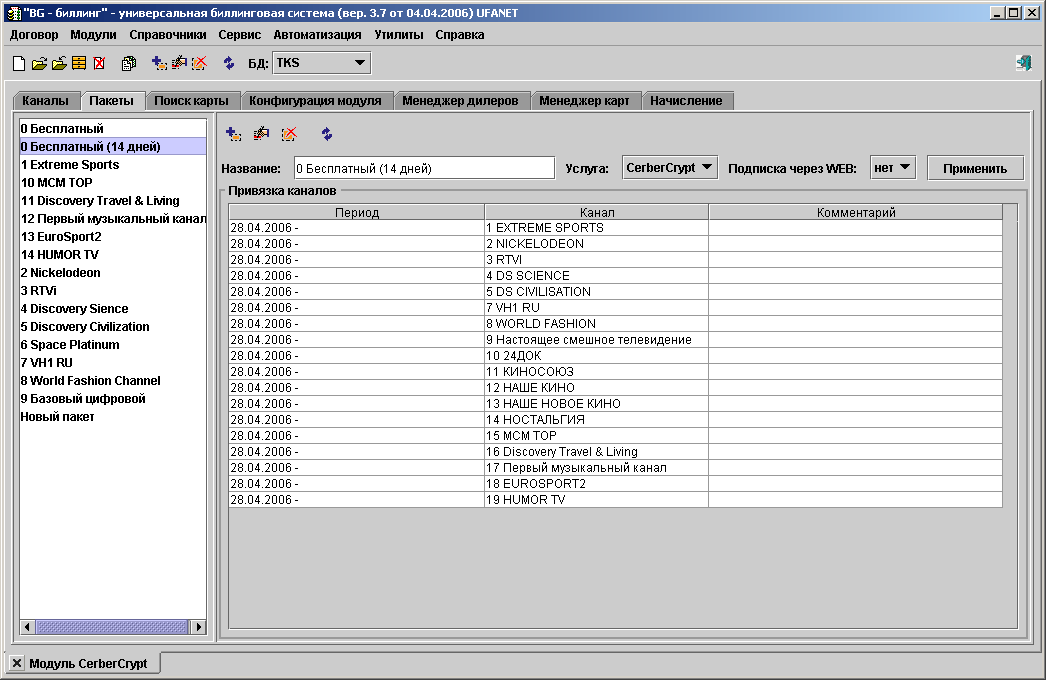Click the blank page new contract icon
The image size is (1046, 680).
(18, 63)
